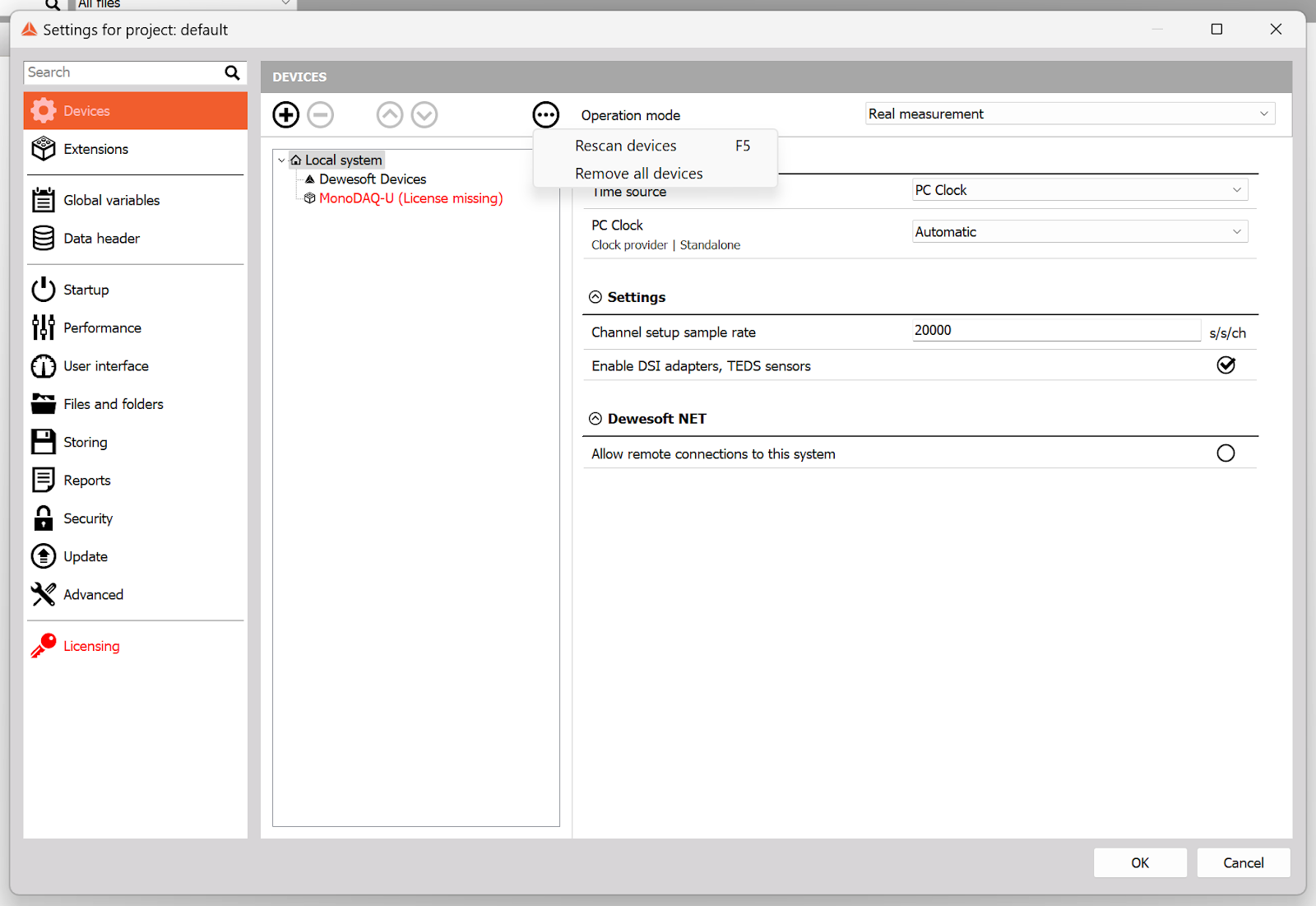1316x906 pixels.
Task: Open Startup settings
Action: click(x=136, y=290)
